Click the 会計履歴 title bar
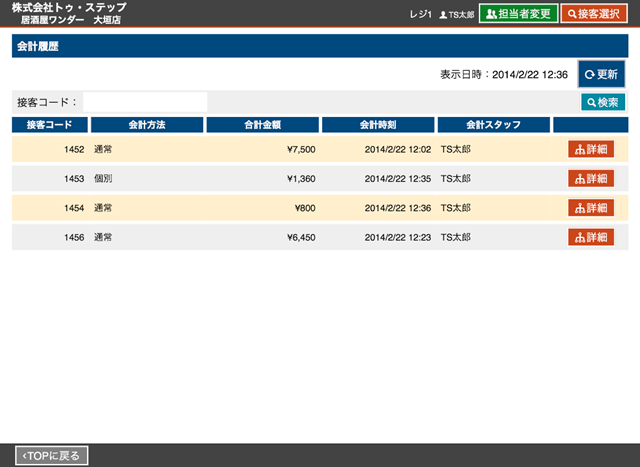 [x=320, y=47]
